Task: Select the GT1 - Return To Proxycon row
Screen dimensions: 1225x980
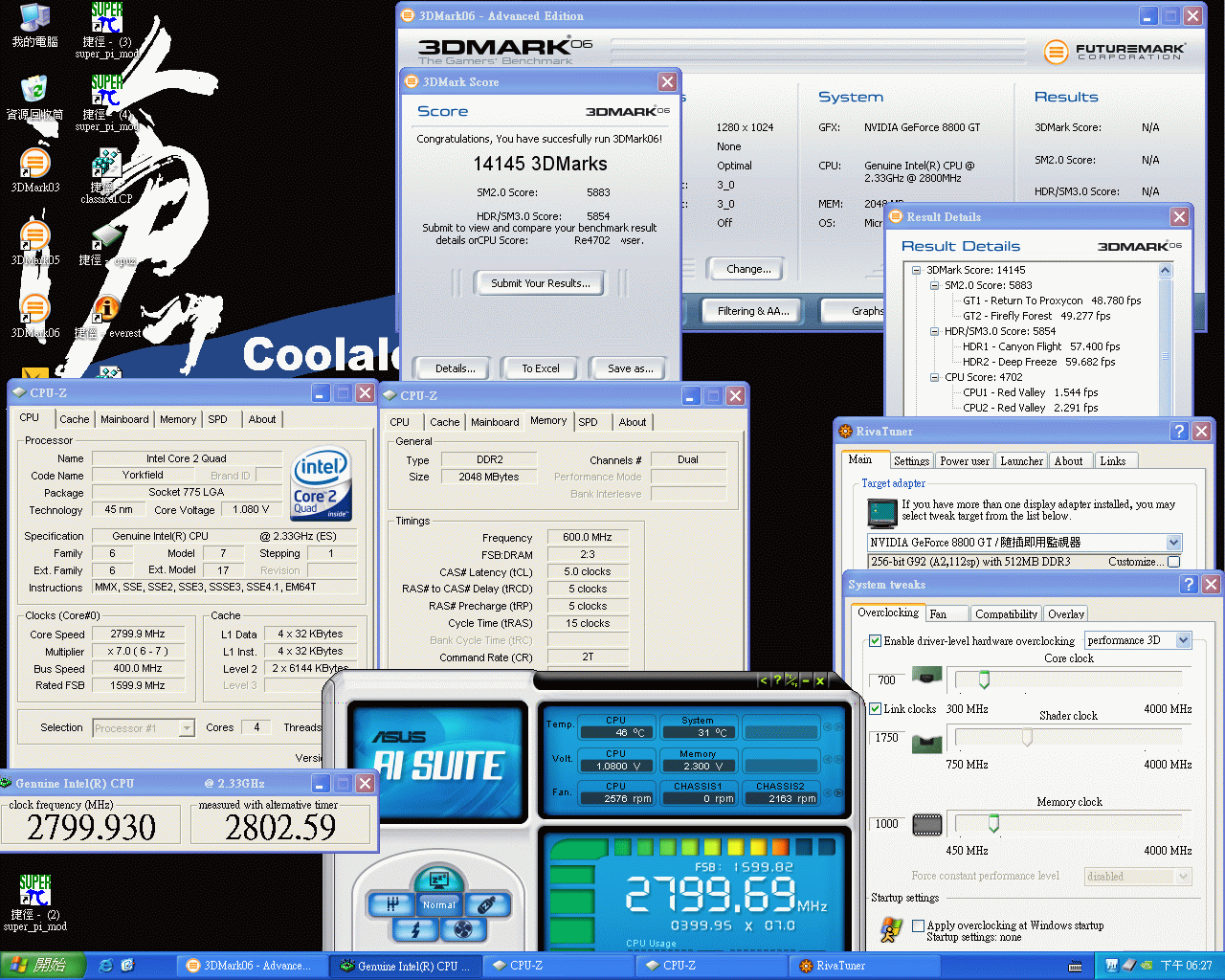Action: coord(1052,301)
